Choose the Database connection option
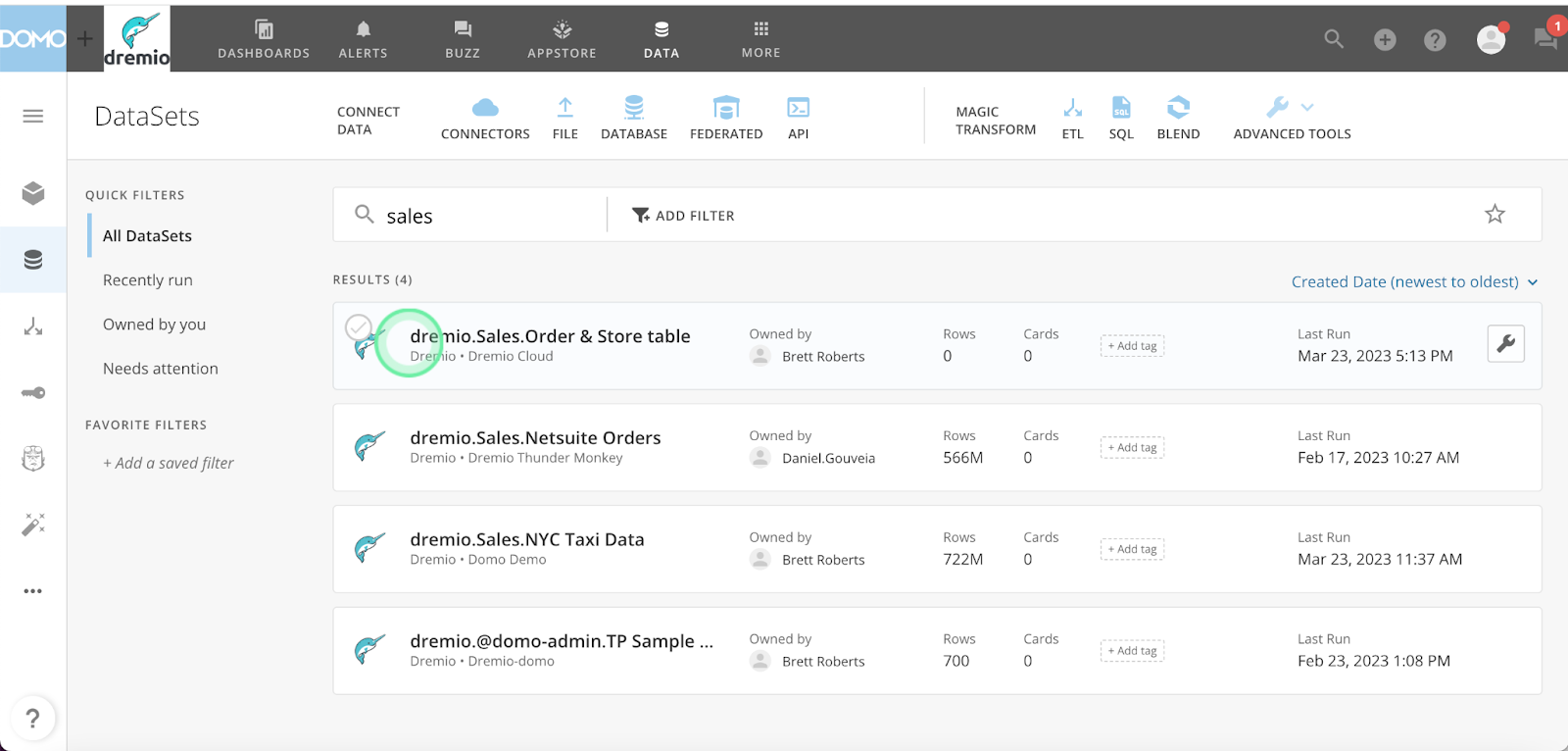This screenshot has height=751, width=1568. click(634, 119)
